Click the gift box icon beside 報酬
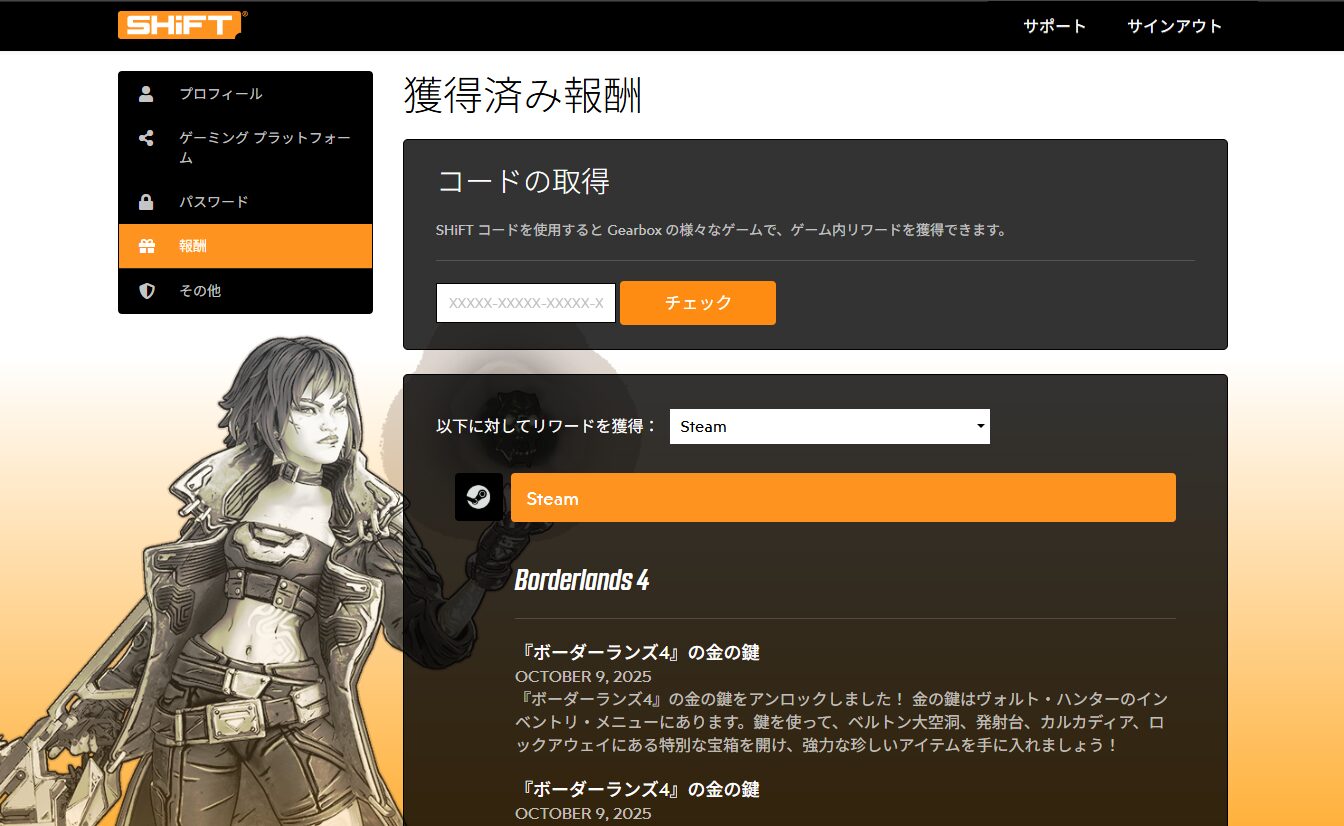Image resolution: width=1344 pixels, height=826 pixels. pyautogui.click(x=146, y=246)
